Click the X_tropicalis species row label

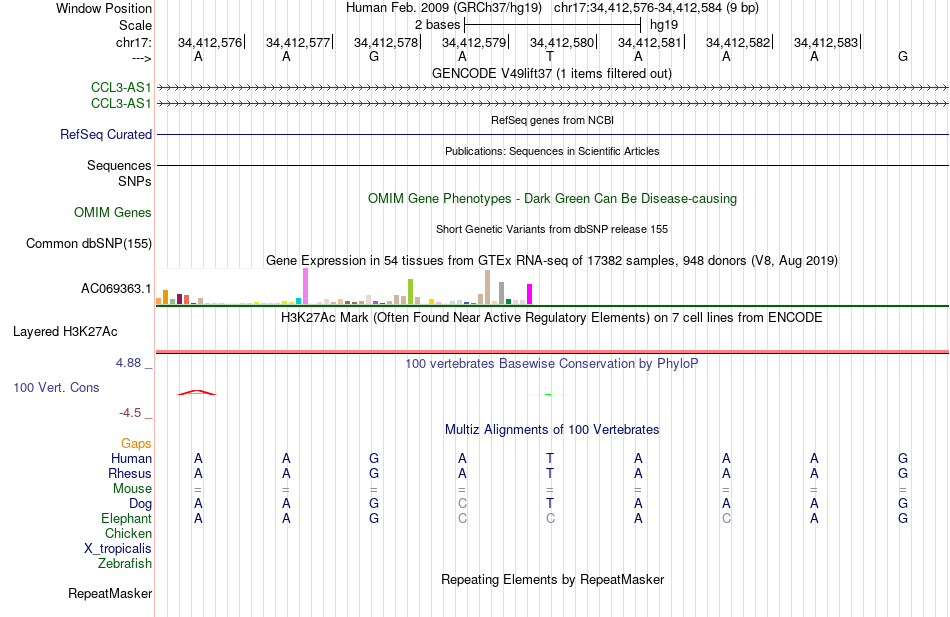[x=118, y=549]
